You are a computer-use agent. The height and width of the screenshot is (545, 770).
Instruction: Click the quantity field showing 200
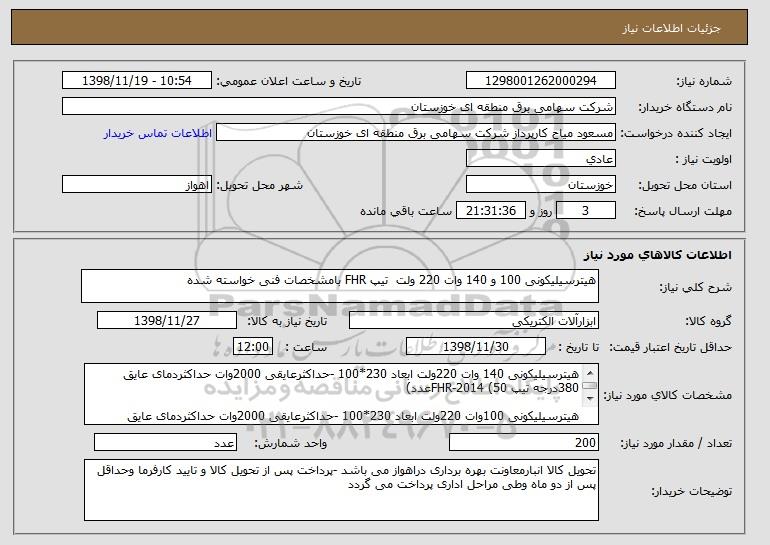[x=524, y=443]
